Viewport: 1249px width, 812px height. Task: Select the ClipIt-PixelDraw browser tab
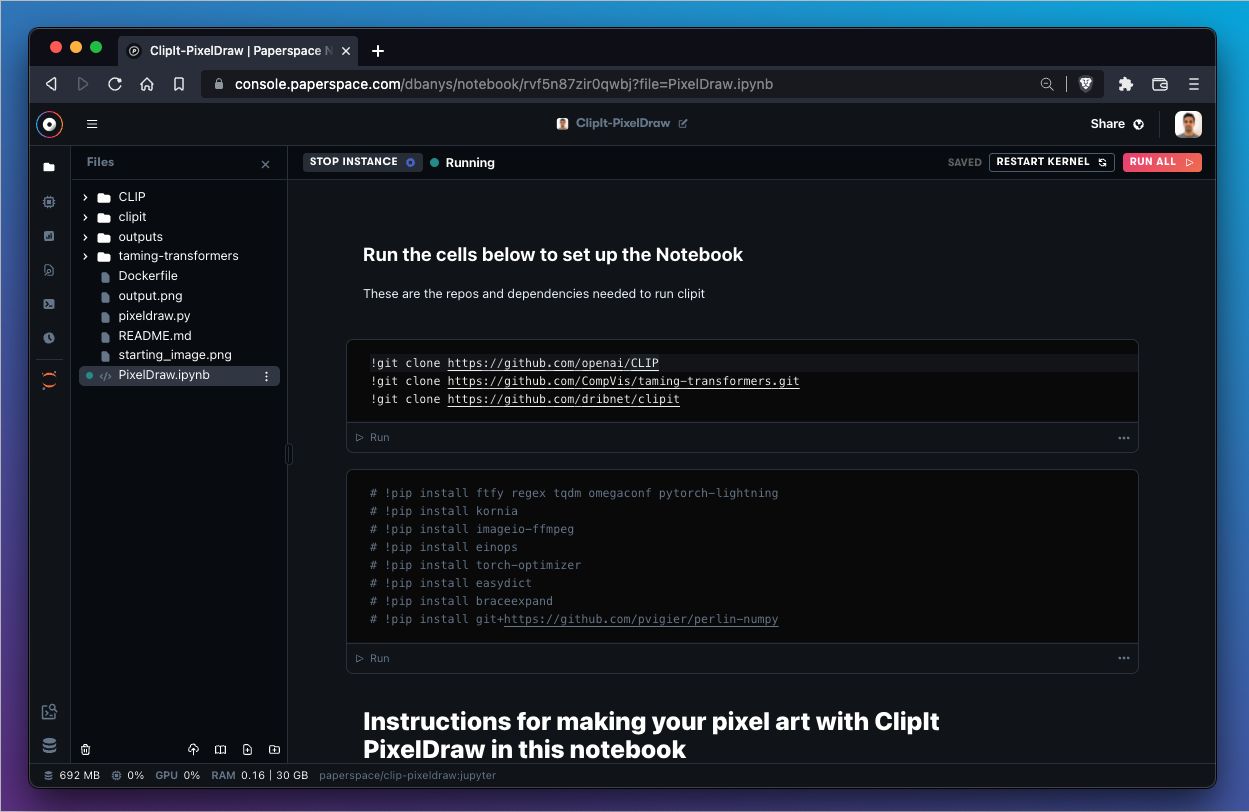pyautogui.click(x=238, y=51)
